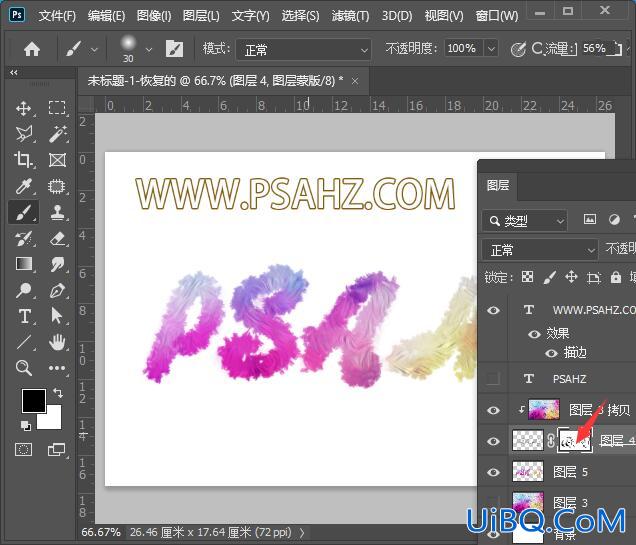Image resolution: width=636 pixels, height=545 pixels.
Task: Toggle Quick Mask mode
Action: [x=24, y=449]
